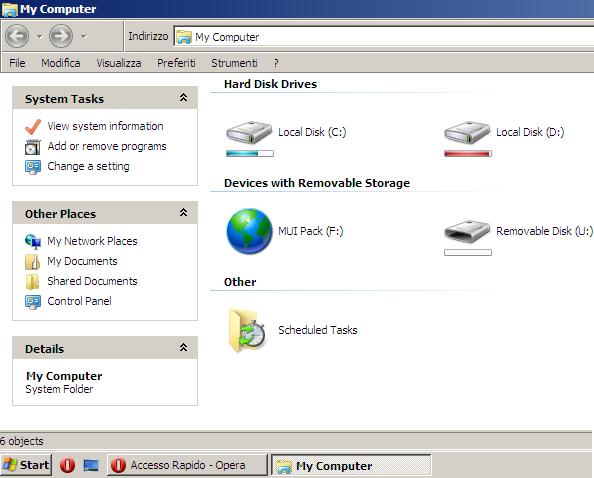Click the address bar showing My Computer
The width and height of the screenshot is (594, 478).
click(x=383, y=37)
